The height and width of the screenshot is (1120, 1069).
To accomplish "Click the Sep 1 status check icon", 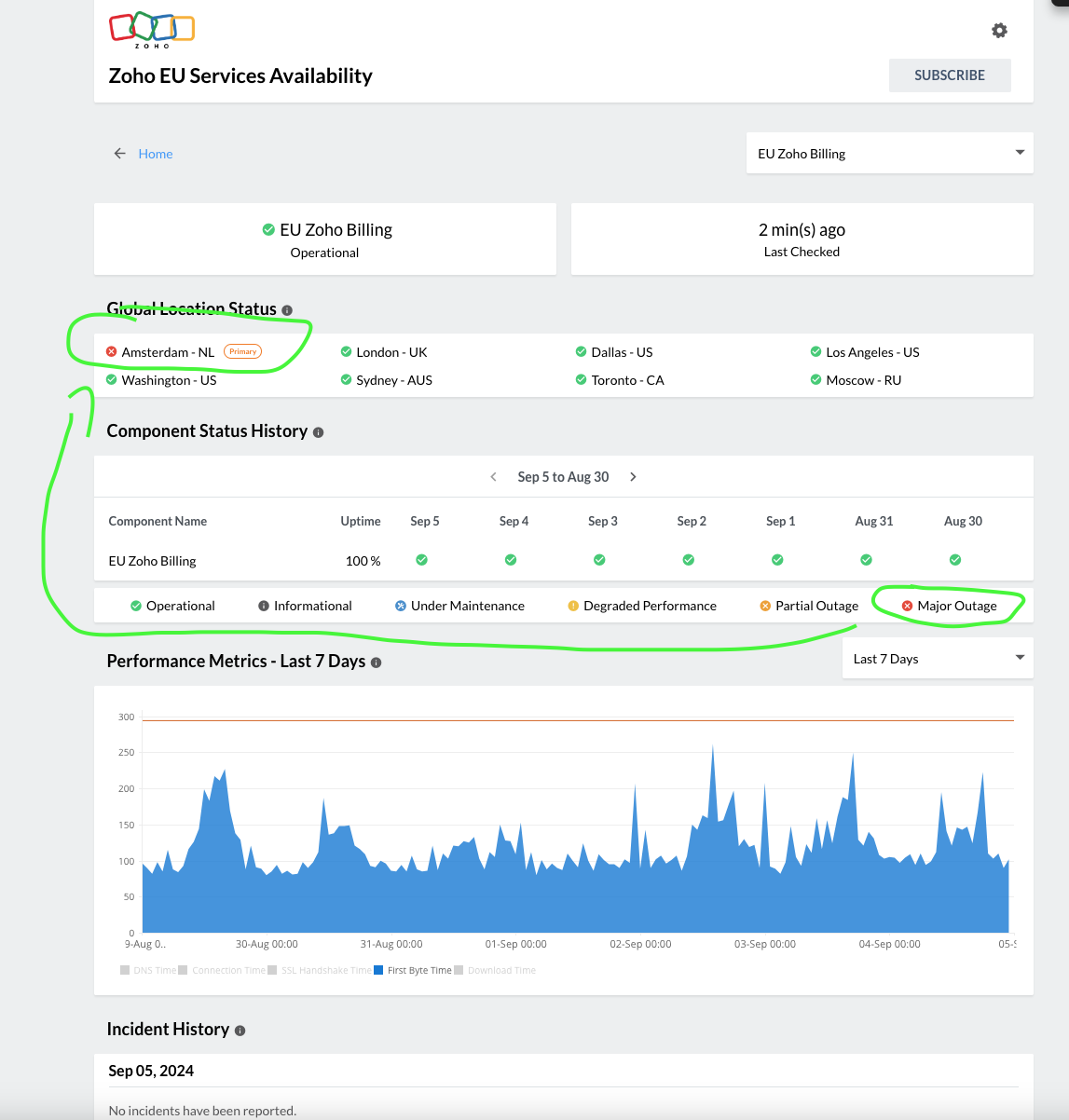I will [777, 560].
